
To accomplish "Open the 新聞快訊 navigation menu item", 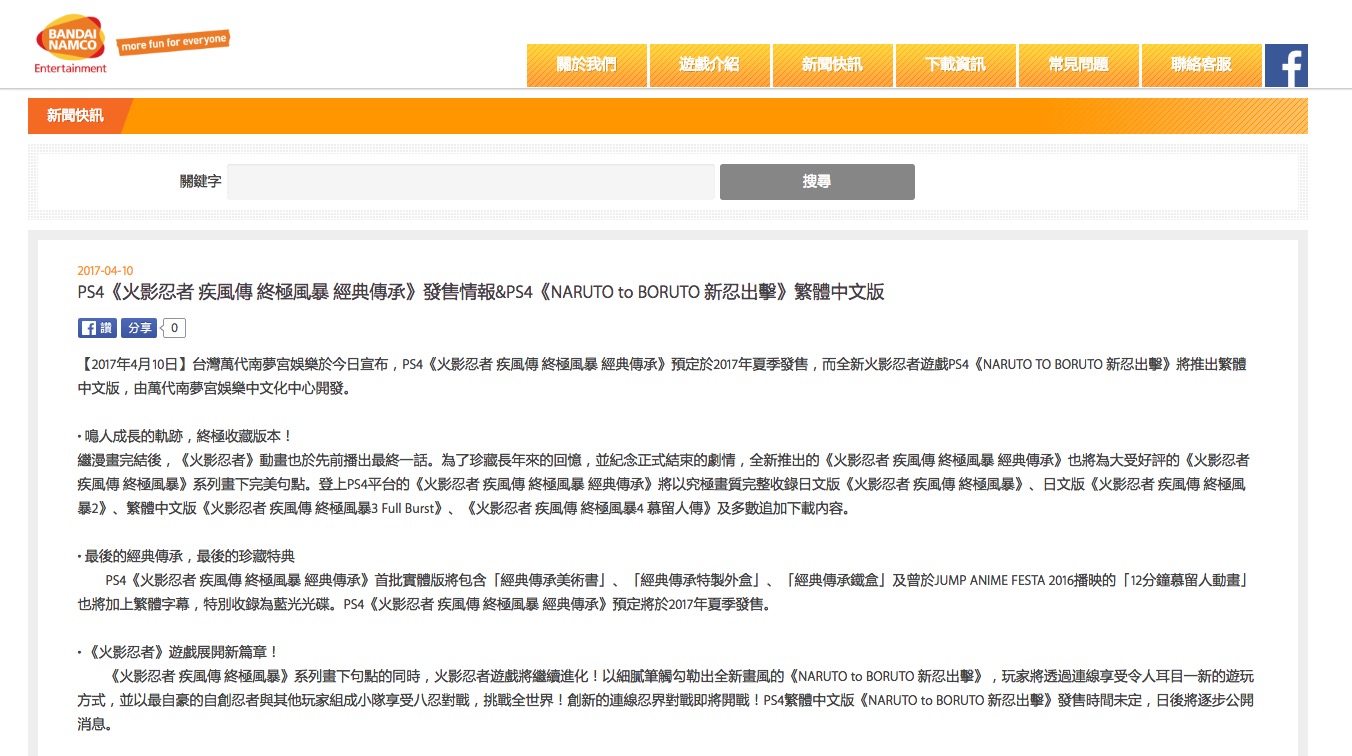I will (832, 65).
